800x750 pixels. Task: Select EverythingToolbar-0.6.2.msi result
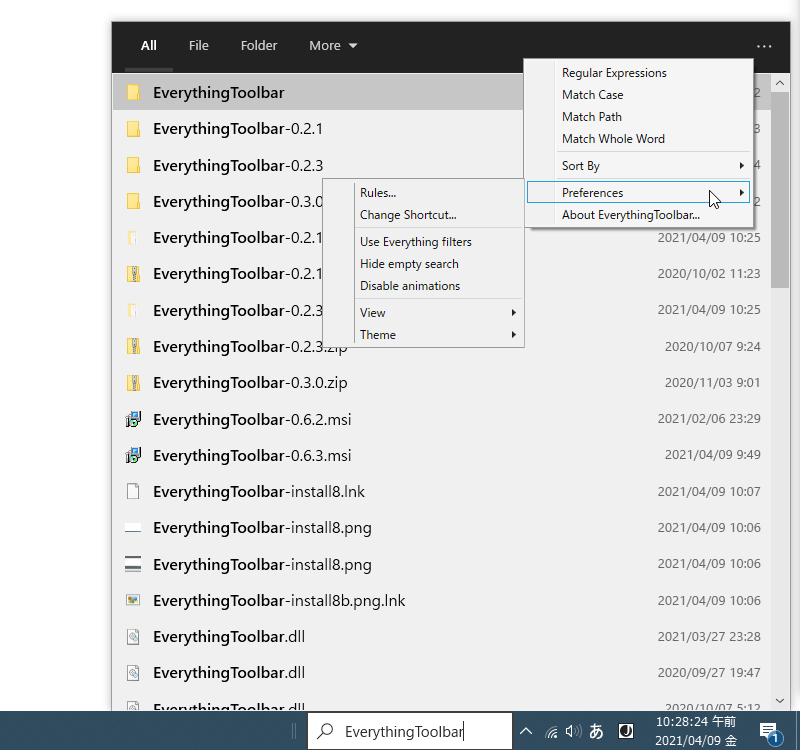(441, 419)
